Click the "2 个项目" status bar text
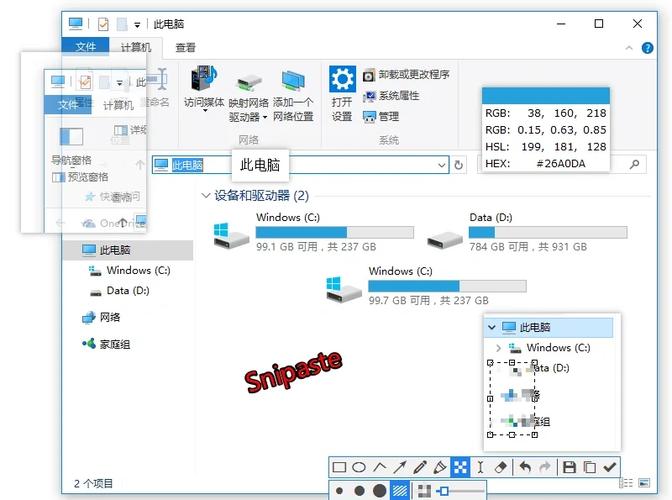Image resolution: width=672 pixels, height=500 pixels. (x=93, y=483)
